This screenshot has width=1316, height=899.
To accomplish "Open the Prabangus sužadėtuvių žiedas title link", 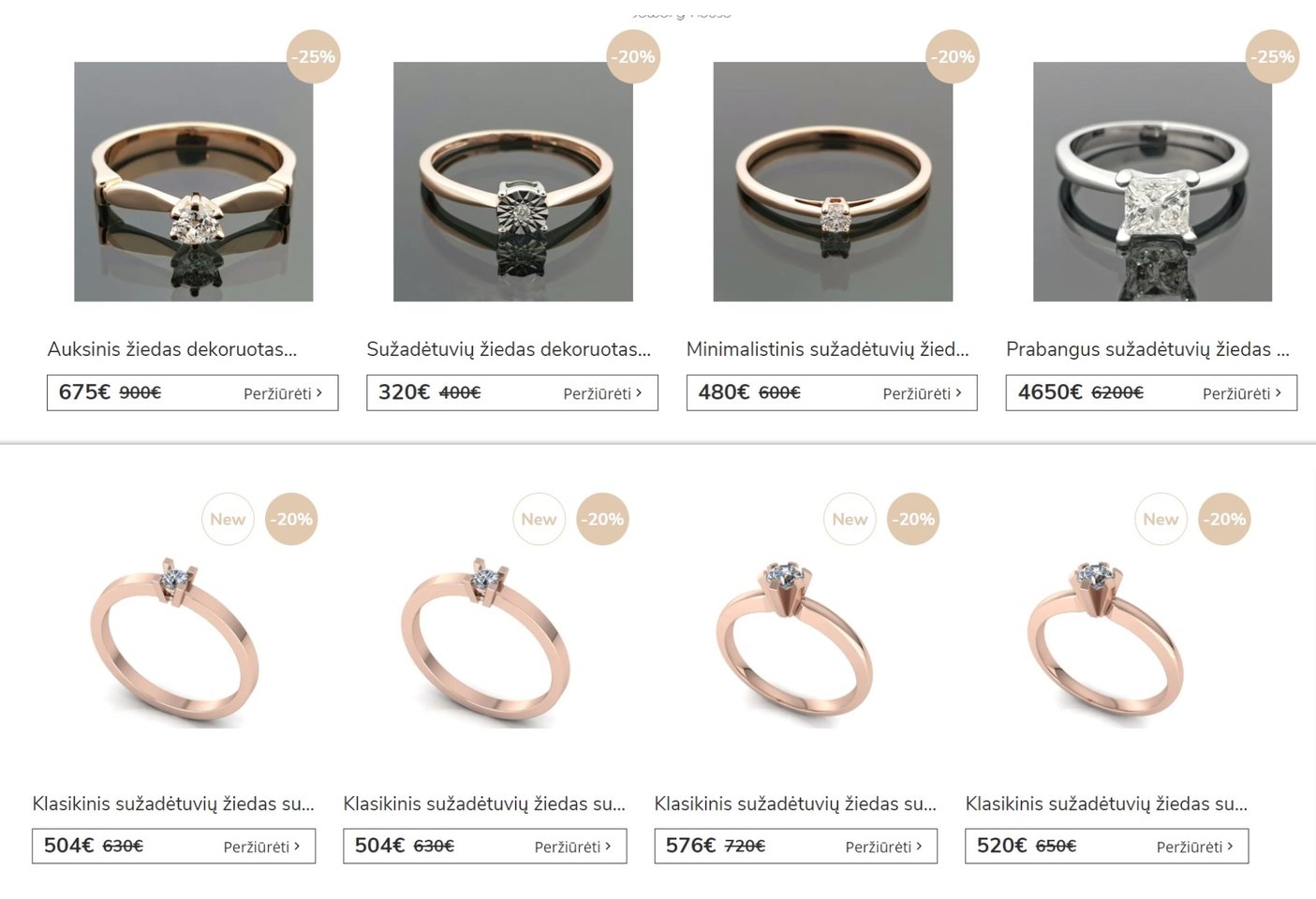I will [x=1148, y=349].
